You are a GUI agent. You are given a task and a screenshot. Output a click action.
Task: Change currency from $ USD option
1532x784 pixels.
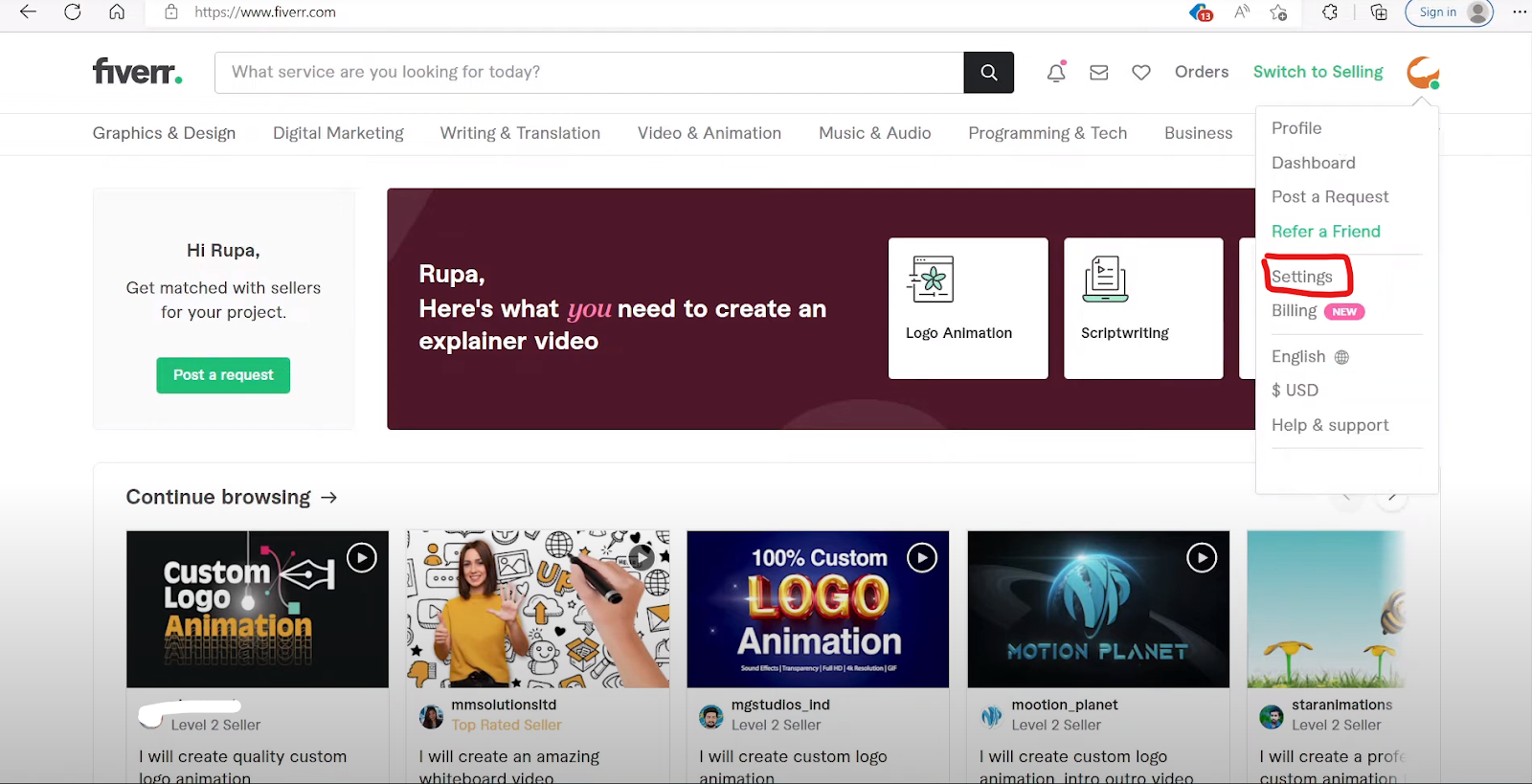1295,391
